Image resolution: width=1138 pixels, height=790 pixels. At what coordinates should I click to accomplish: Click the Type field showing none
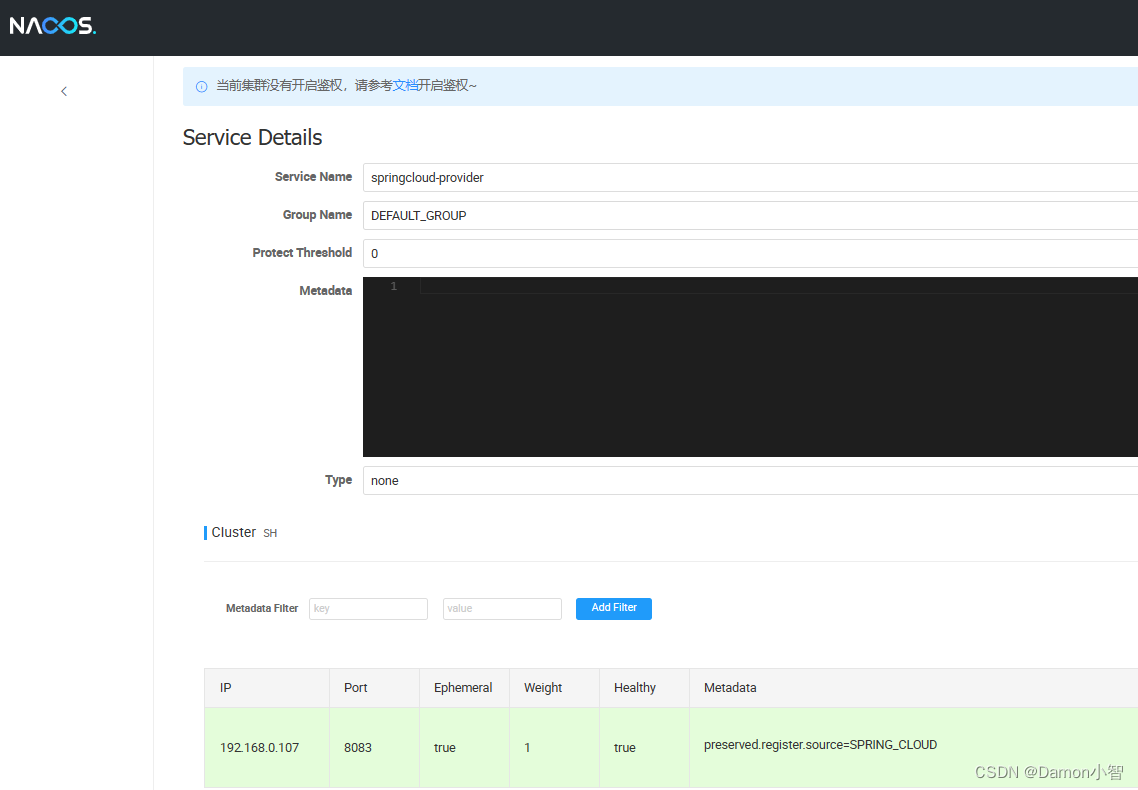(750, 480)
